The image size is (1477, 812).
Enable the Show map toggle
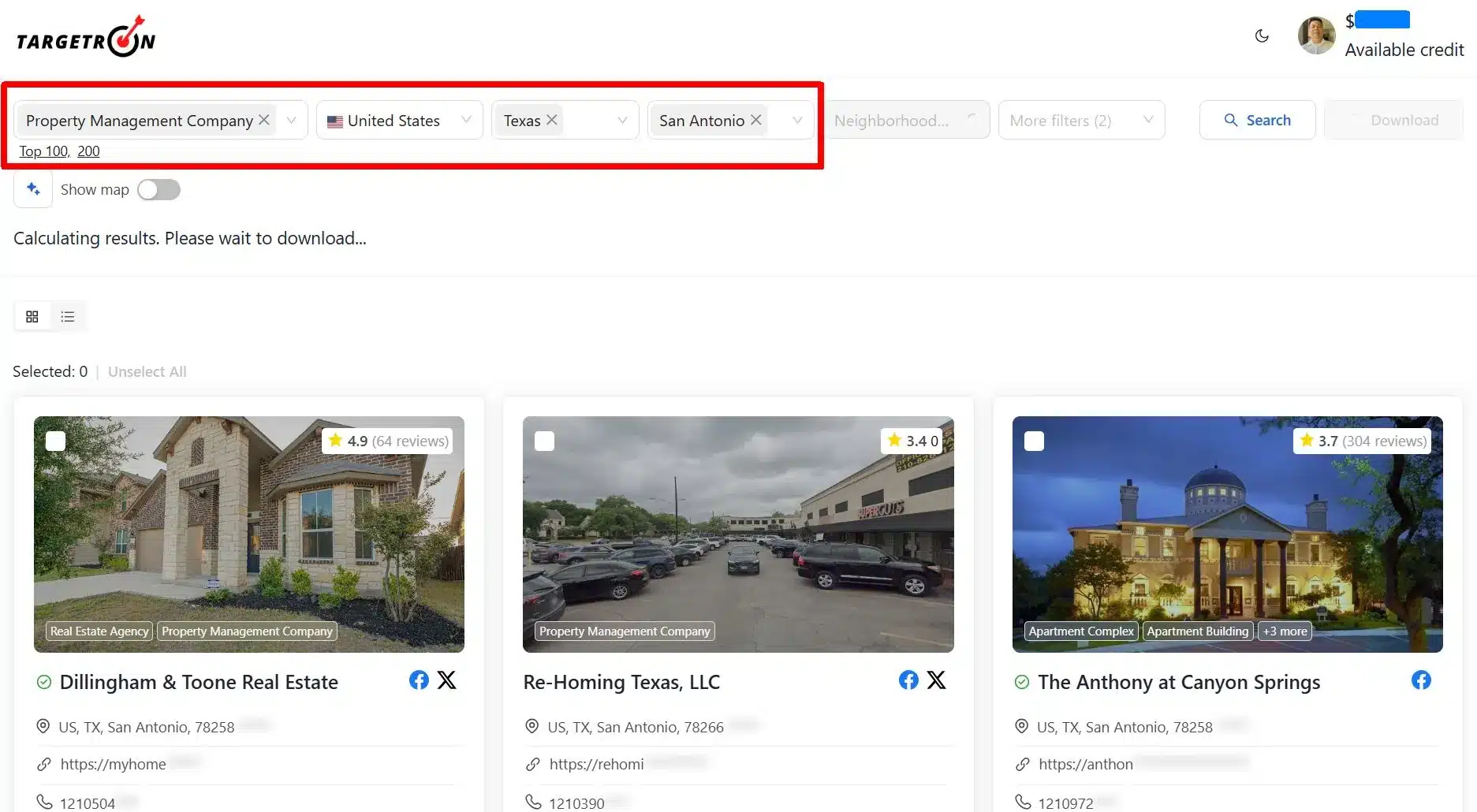coord(159,190)
